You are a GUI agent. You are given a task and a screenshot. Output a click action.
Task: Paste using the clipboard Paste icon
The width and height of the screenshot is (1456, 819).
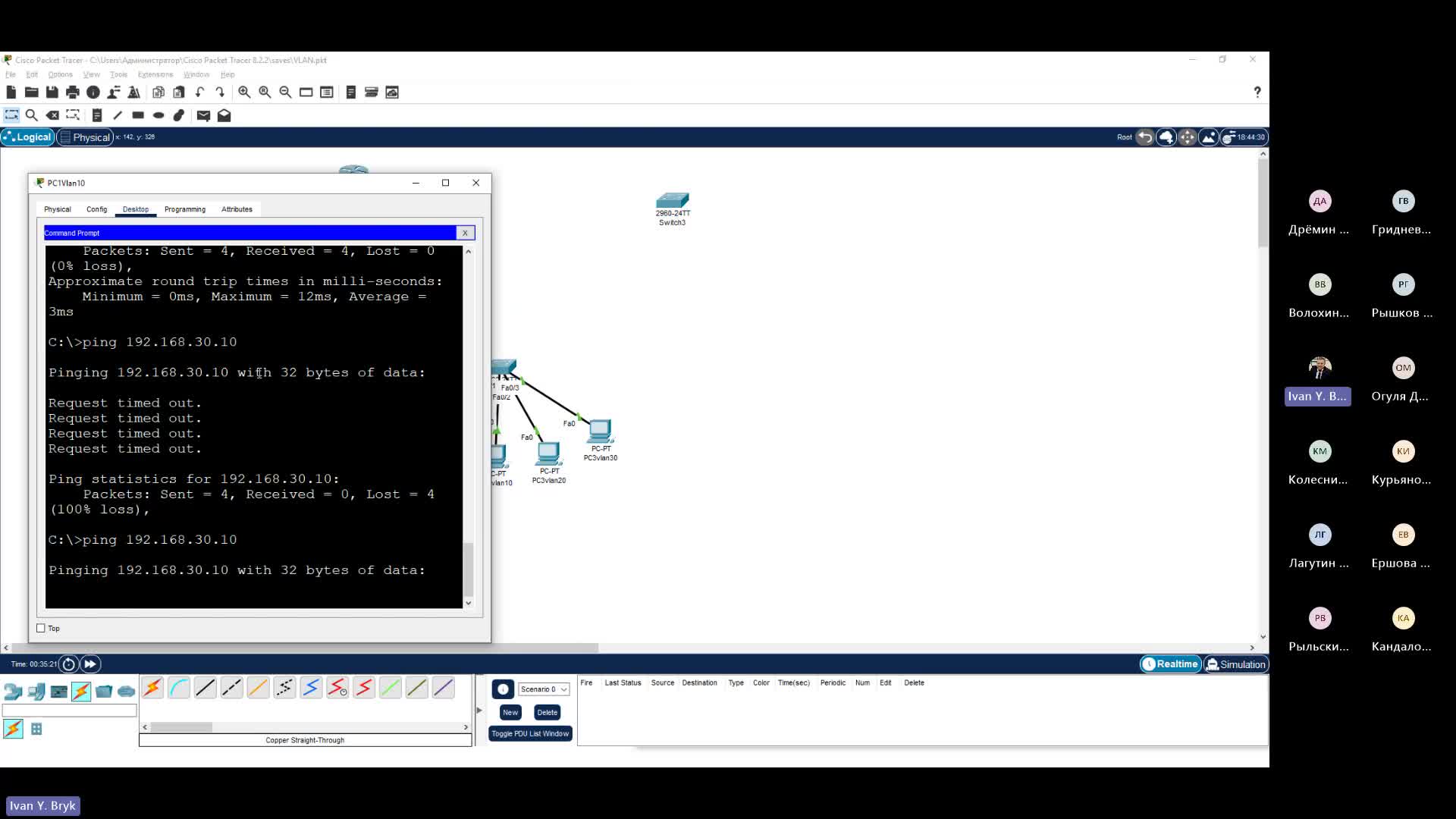pos(178,92)
